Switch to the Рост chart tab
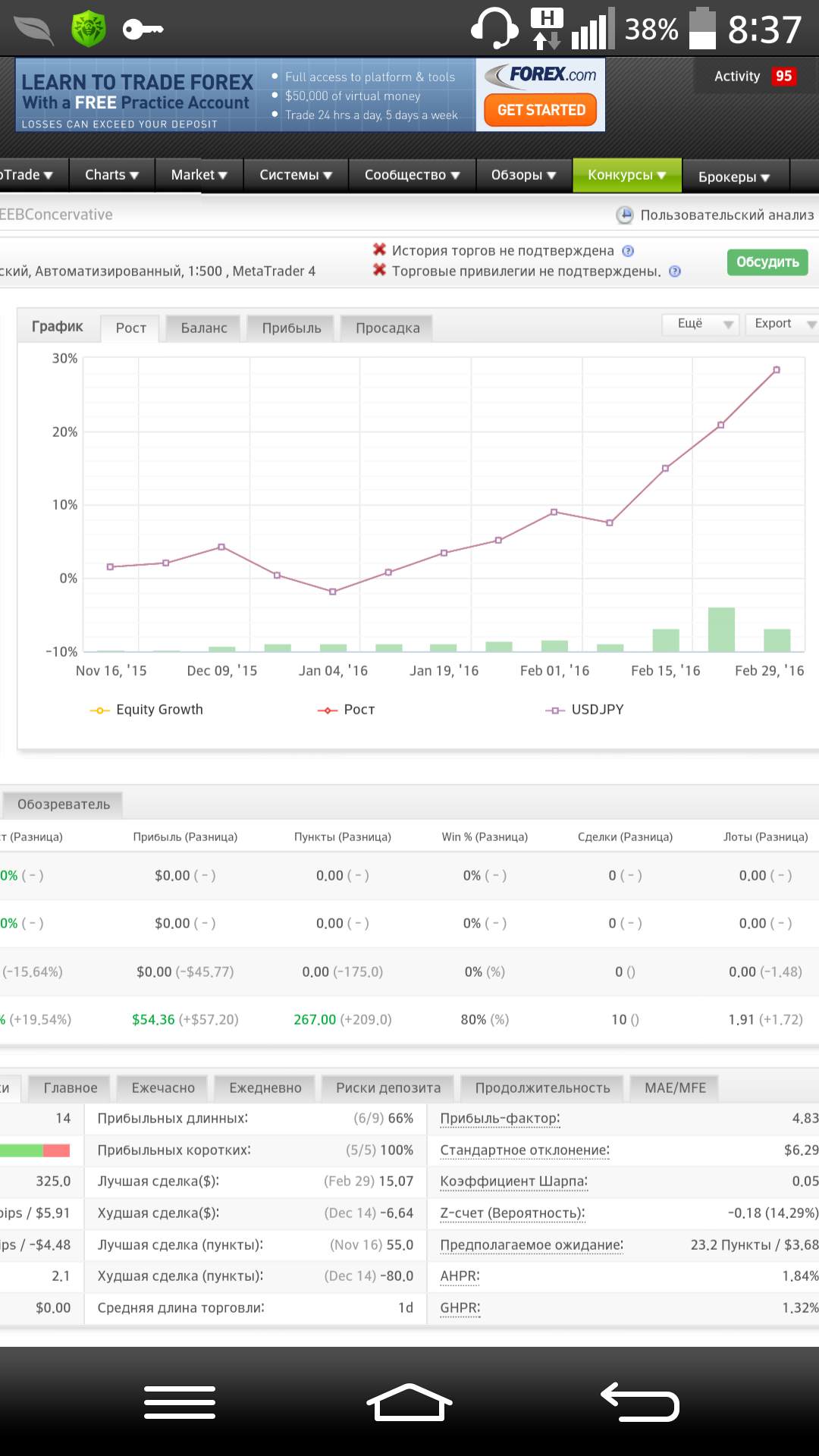This screenshot has width=819, height=1456. (x=130, y=328)
